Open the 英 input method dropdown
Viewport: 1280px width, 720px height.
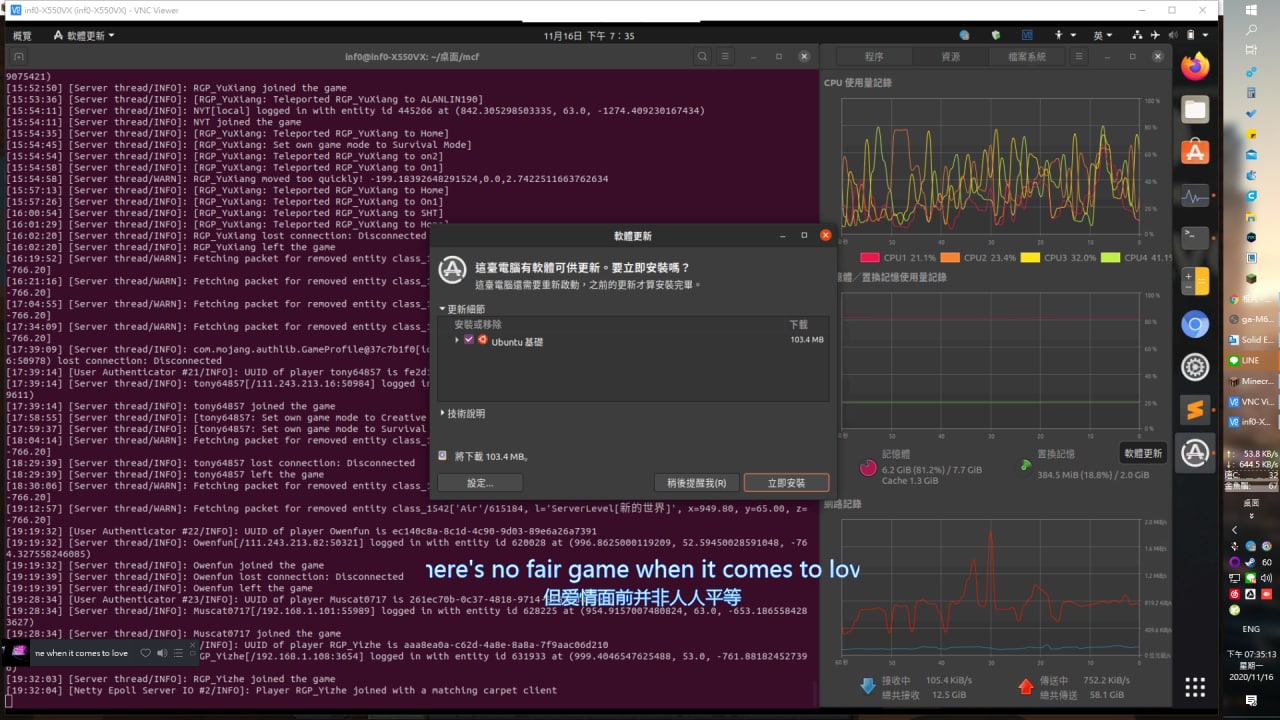(1102, 35)
